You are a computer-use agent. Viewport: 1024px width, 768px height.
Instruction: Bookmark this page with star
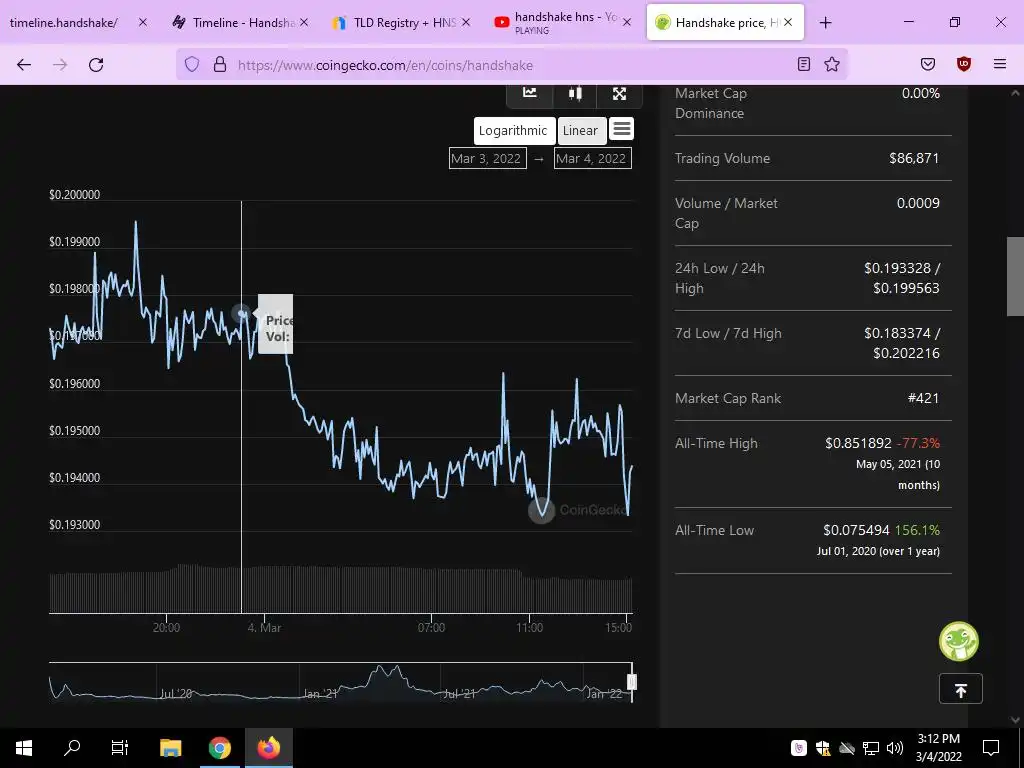point(832,64)
